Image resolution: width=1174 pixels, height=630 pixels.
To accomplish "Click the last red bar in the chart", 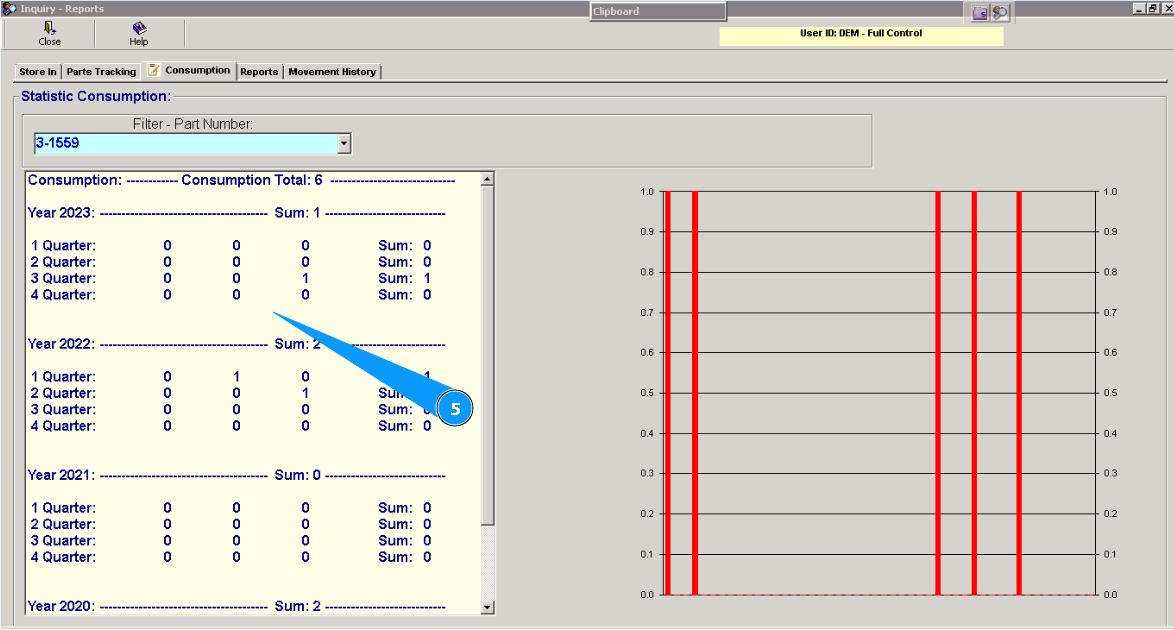I will [x=1019, y=393].
